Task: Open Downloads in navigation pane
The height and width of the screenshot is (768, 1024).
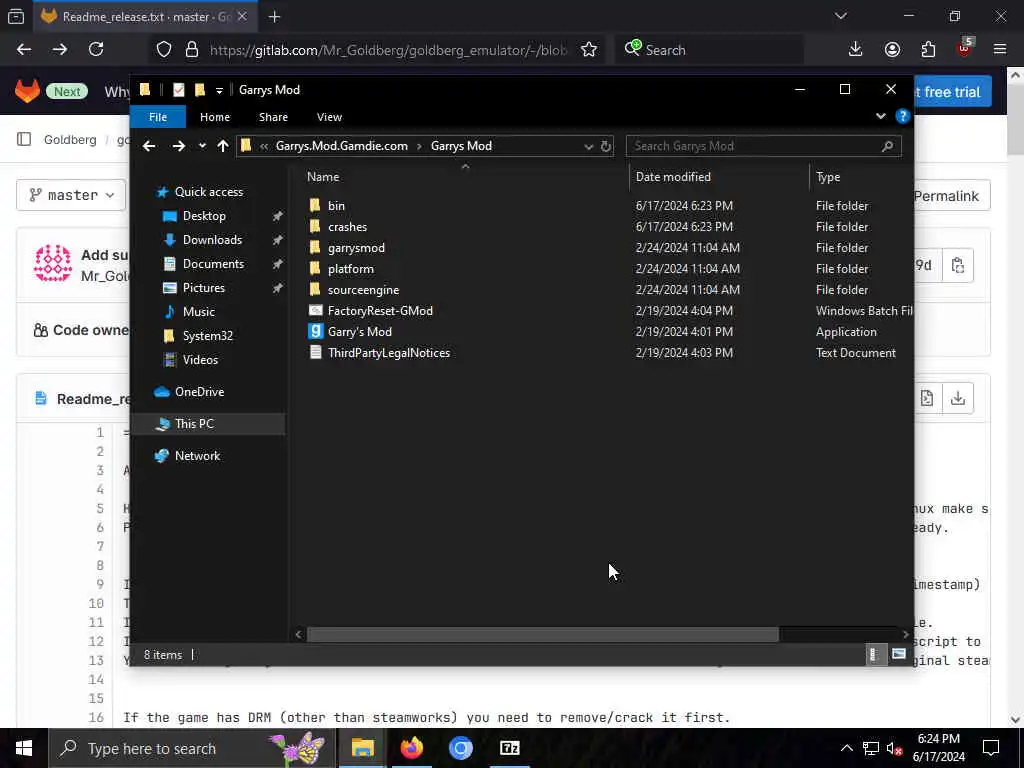Action: [212, 240]
